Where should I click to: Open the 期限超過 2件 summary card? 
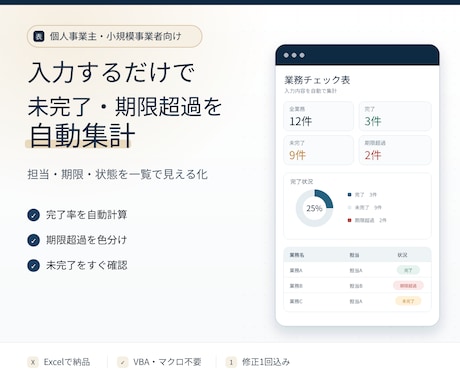click(x=395, y=150)
